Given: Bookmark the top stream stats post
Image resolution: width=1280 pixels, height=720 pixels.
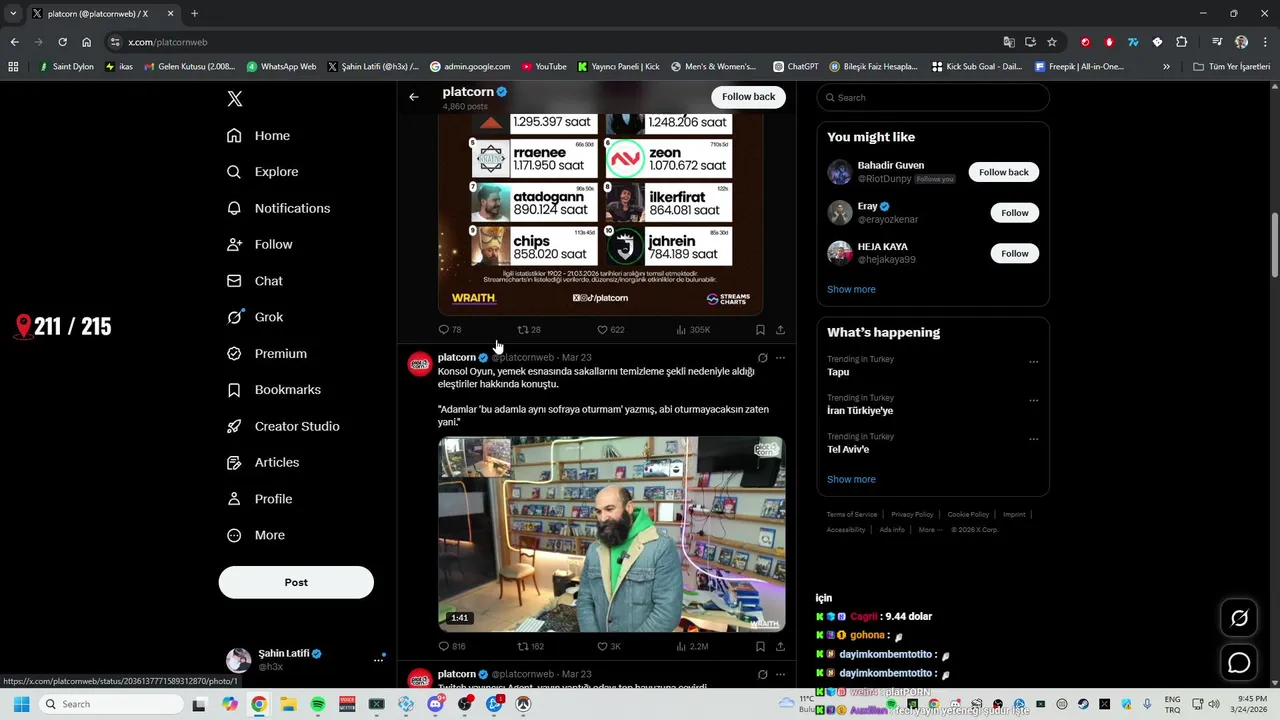Looking at the screenshot, I should coord(760,329).
